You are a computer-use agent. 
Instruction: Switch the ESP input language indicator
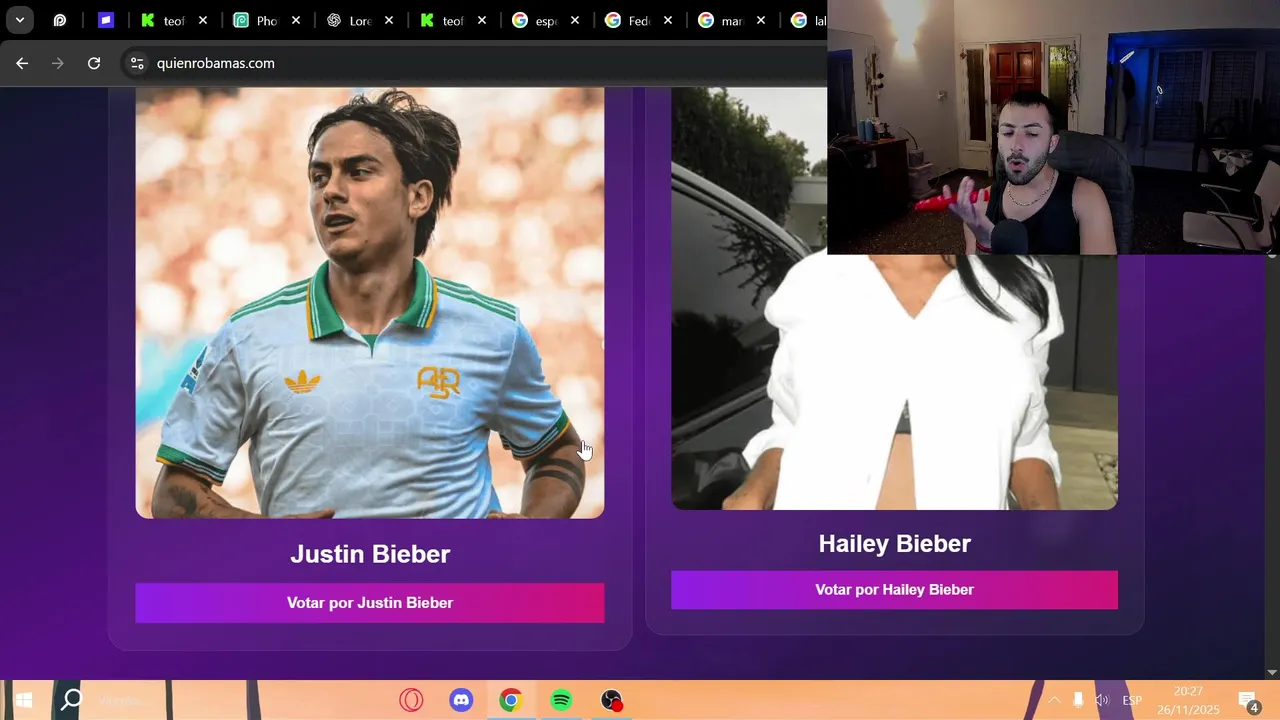point(1132,700)
